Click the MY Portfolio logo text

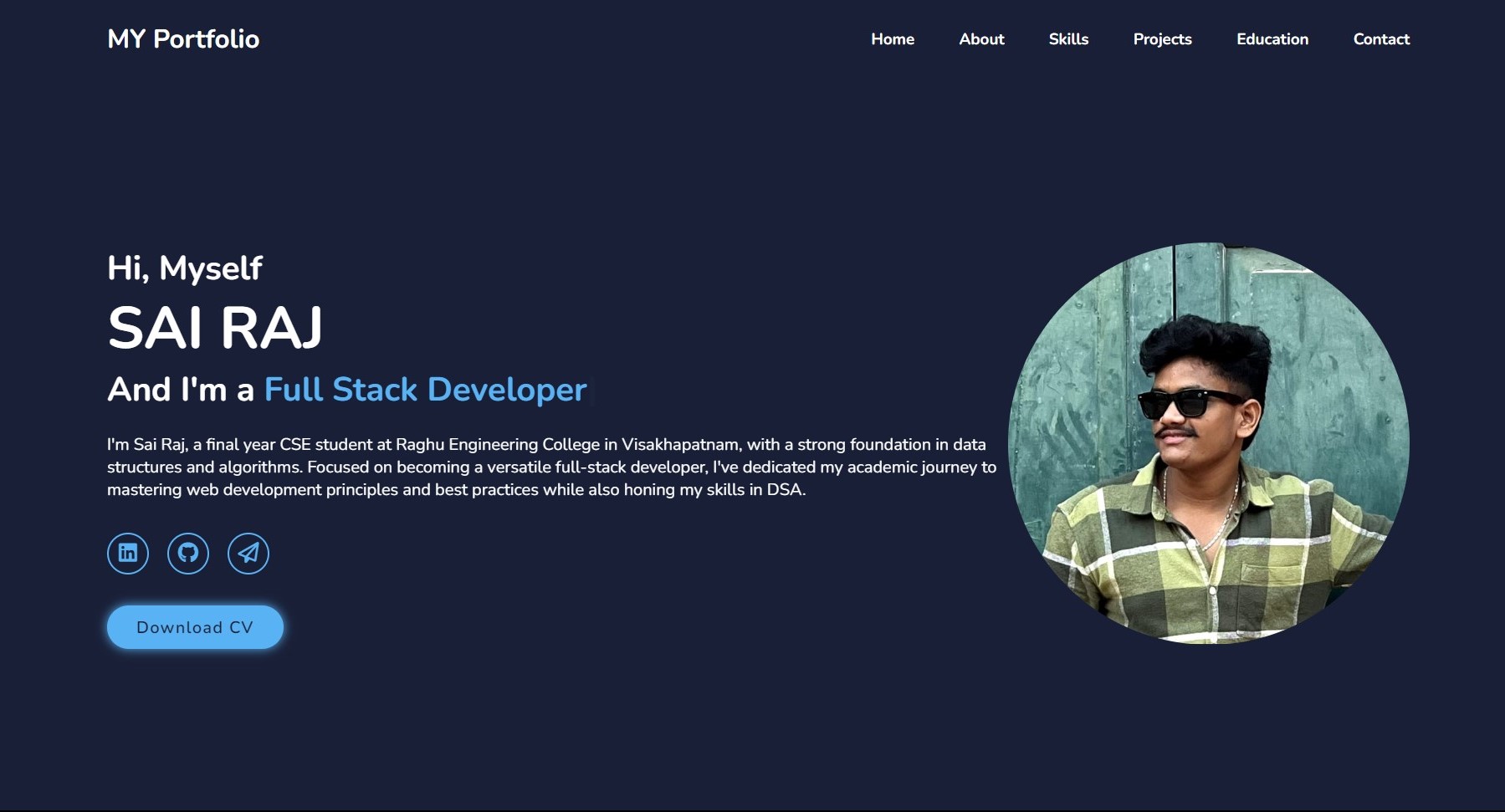click(x=183, y=38)
